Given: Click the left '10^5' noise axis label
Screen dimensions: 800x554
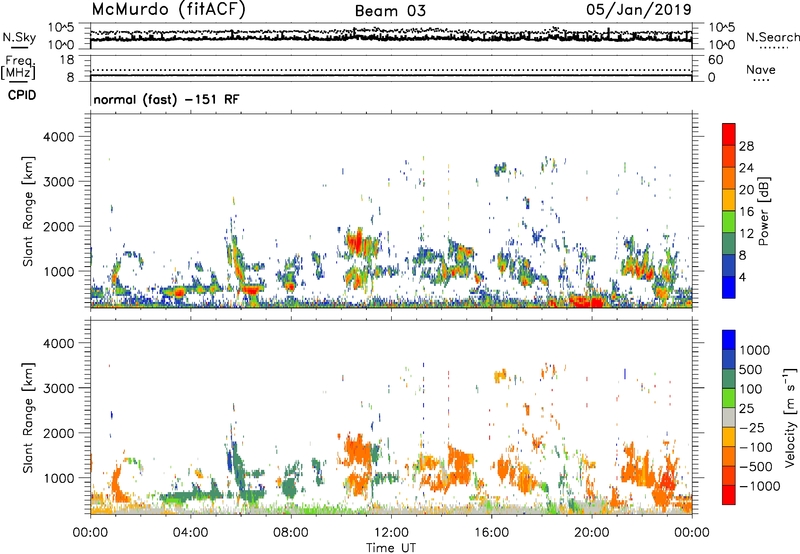Looking at the screenshot, I should click(x=61, y=28).
